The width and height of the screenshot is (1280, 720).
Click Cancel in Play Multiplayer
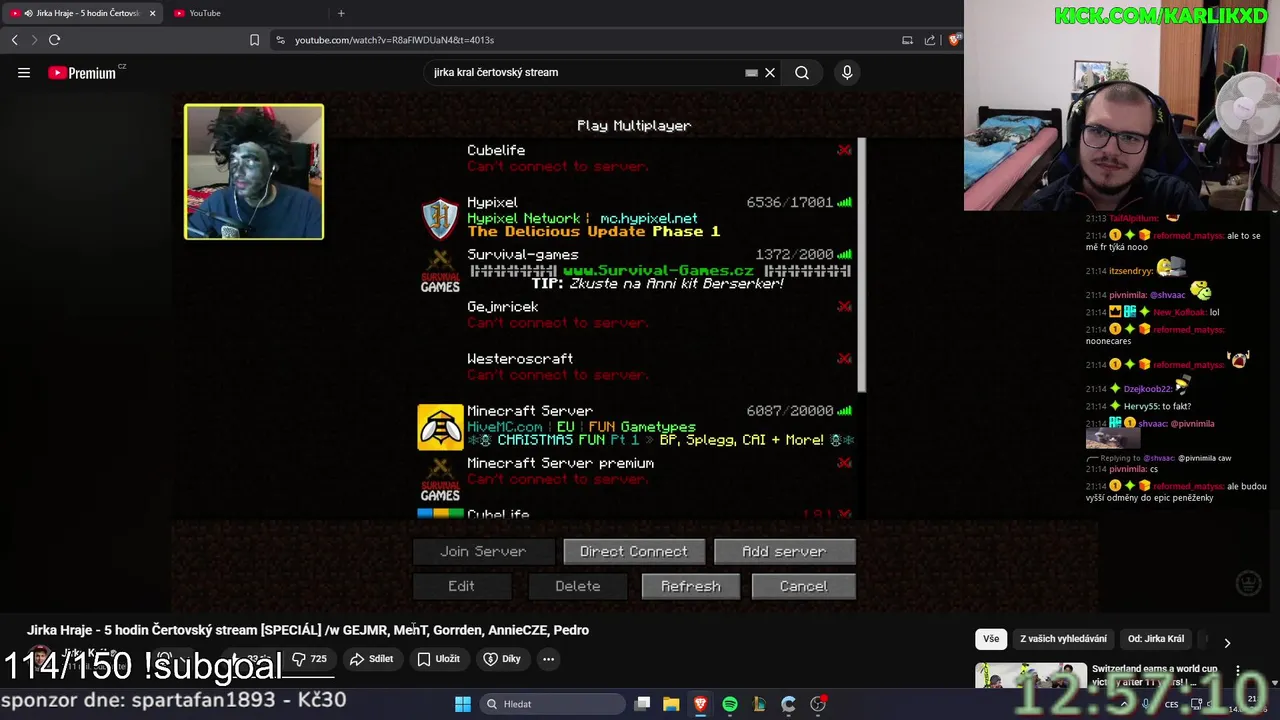pos(803,586)
